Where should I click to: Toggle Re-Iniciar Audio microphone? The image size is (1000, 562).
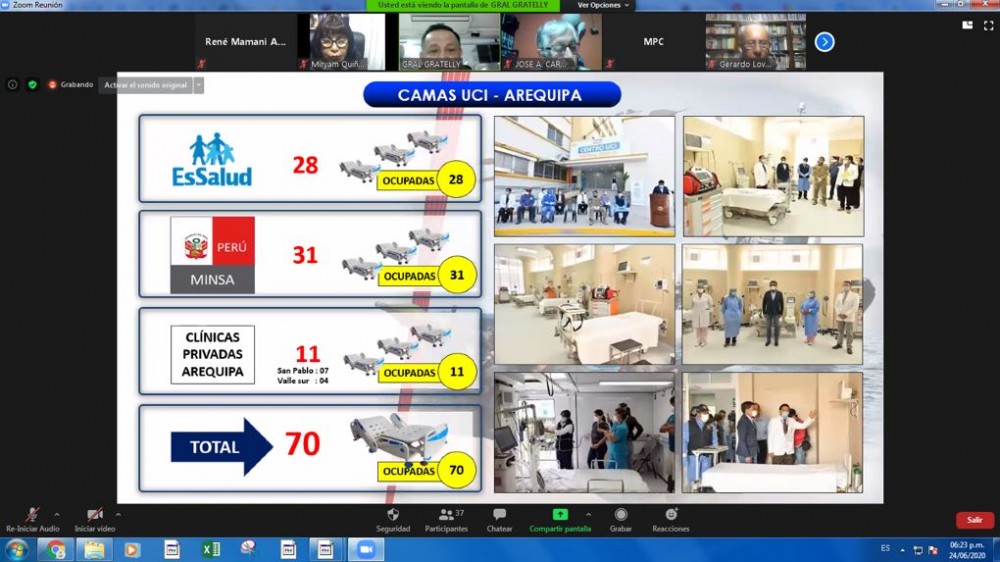pyautogui.click(x=32, y=515)
